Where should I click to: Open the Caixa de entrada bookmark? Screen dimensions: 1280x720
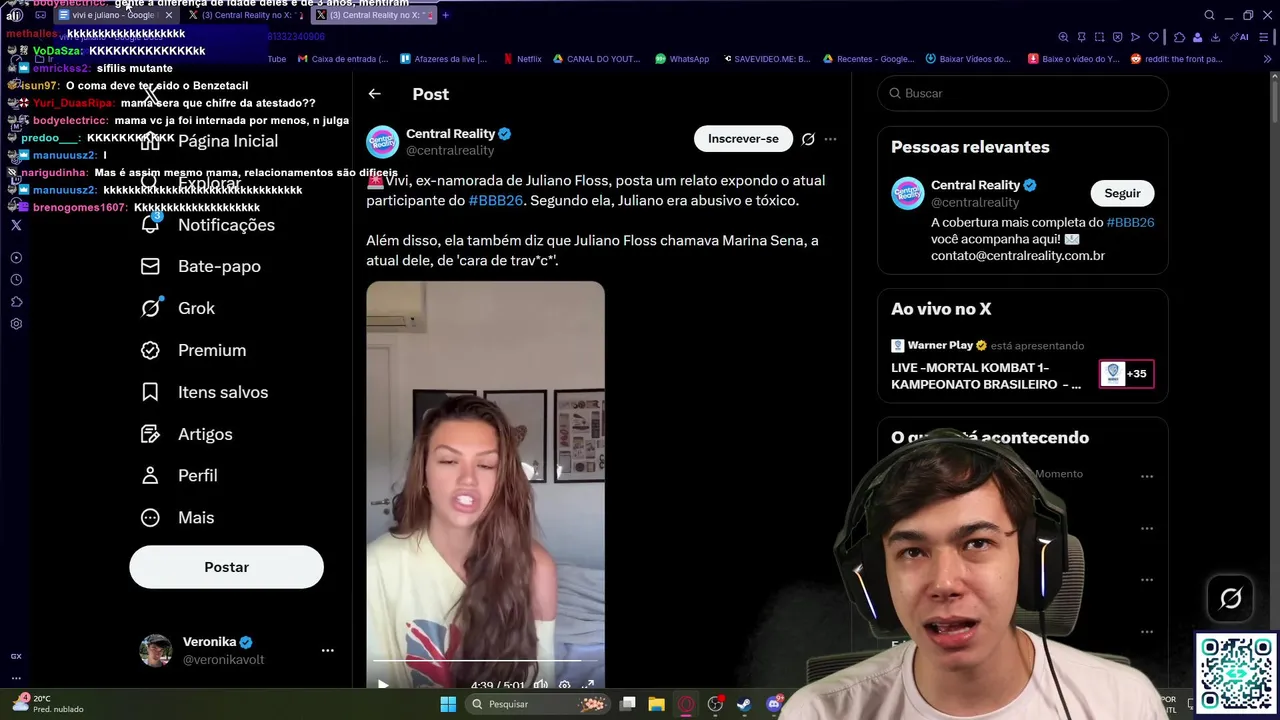coord(342,59)
